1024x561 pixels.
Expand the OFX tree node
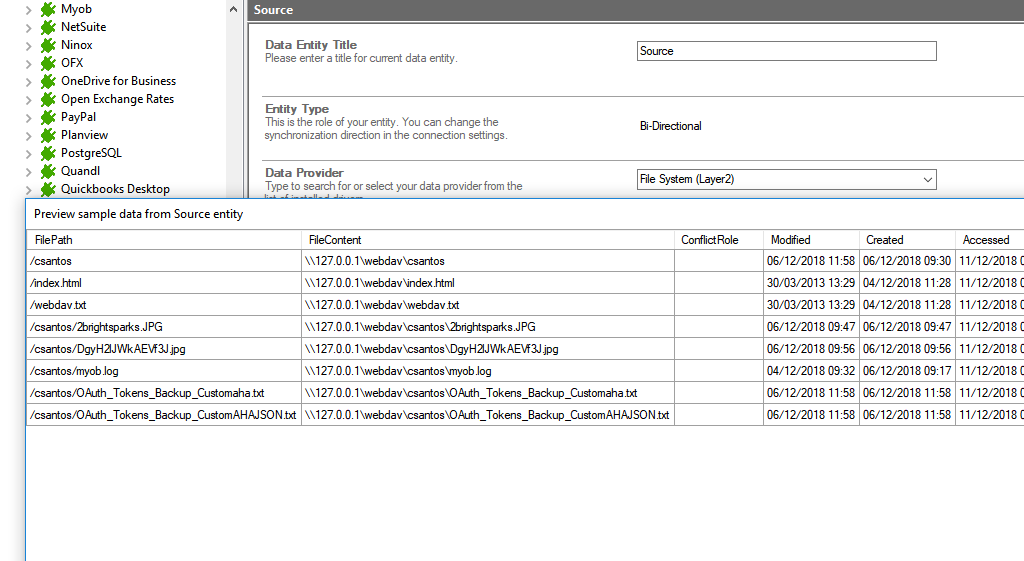[28, 63]
